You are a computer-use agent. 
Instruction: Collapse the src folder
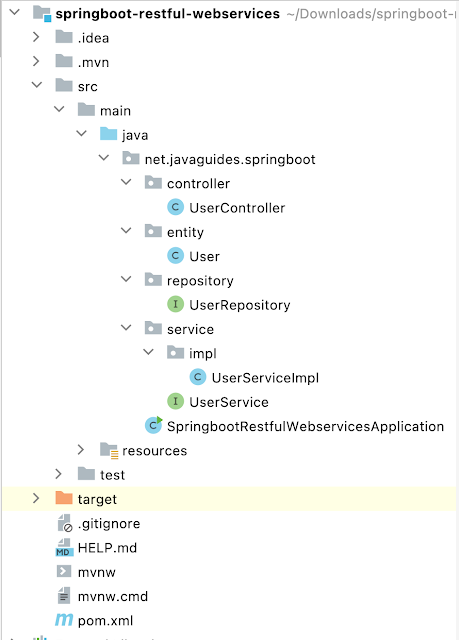point(37,85)
